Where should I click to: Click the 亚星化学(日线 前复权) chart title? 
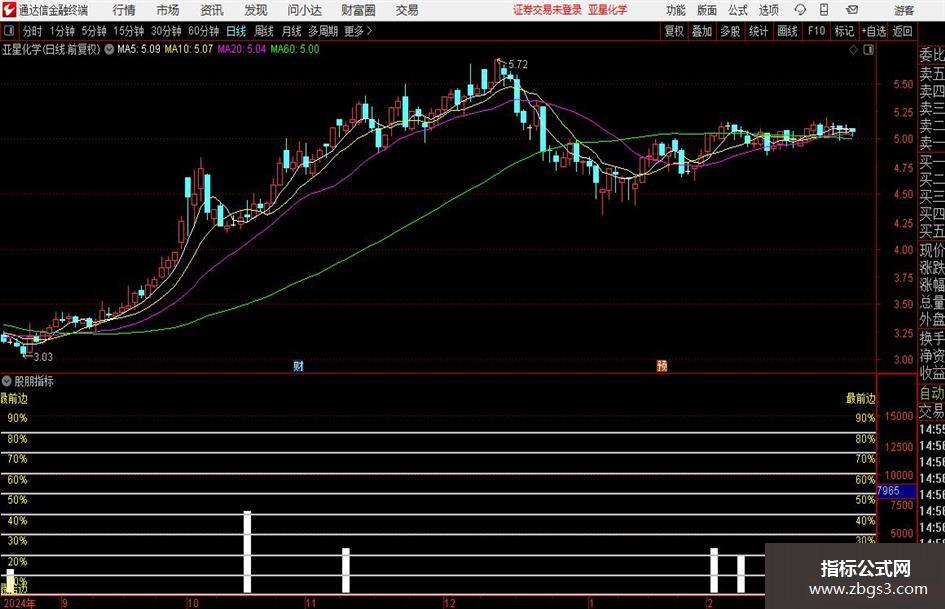[x=51, y=49]
